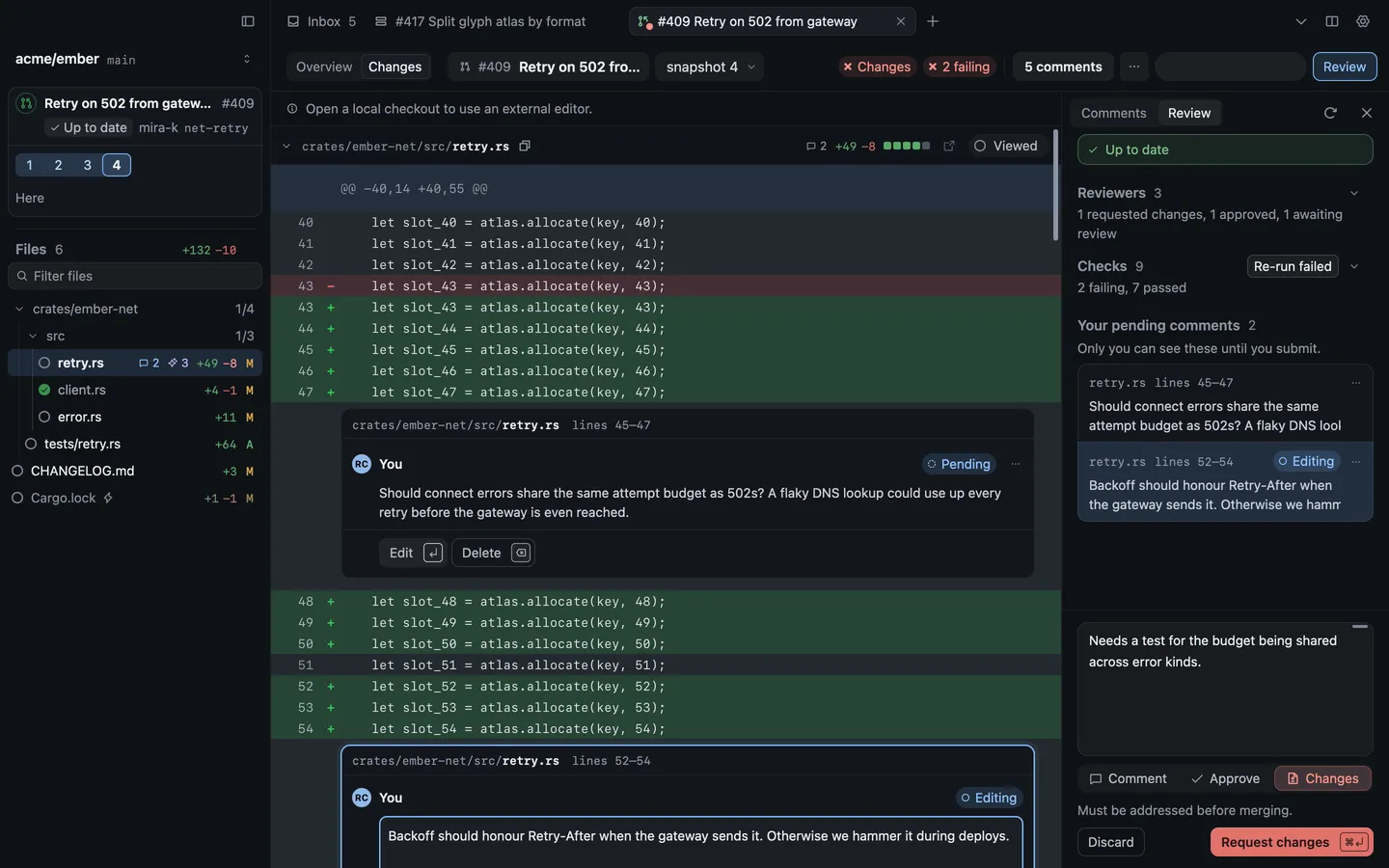Image resolution: width=1389 pixels, height=868 pixels.
Task: Re-run failed checks
Action: pos(1293,267)
